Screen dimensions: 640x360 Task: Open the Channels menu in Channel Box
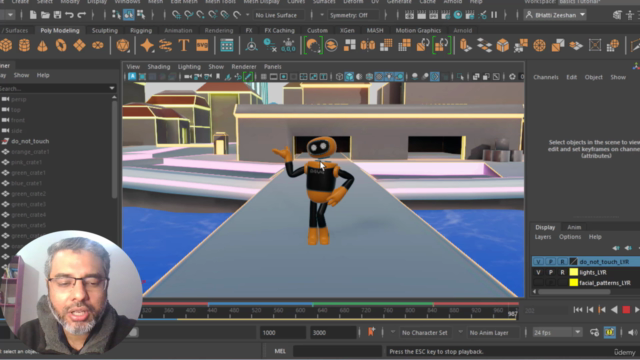click(x=546, y=77)
